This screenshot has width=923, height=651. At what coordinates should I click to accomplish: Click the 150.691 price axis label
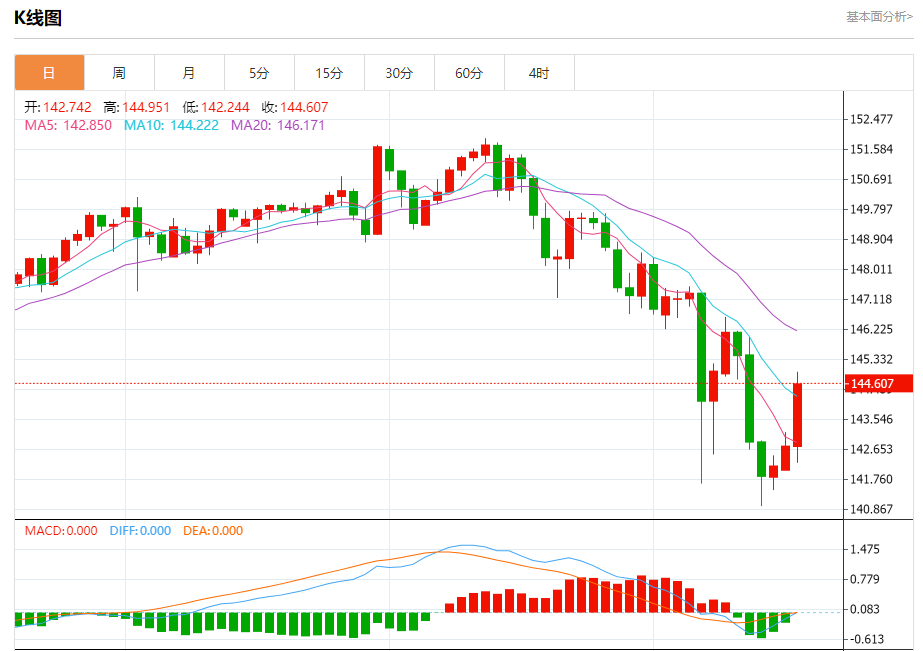click(x=871, y=179)
